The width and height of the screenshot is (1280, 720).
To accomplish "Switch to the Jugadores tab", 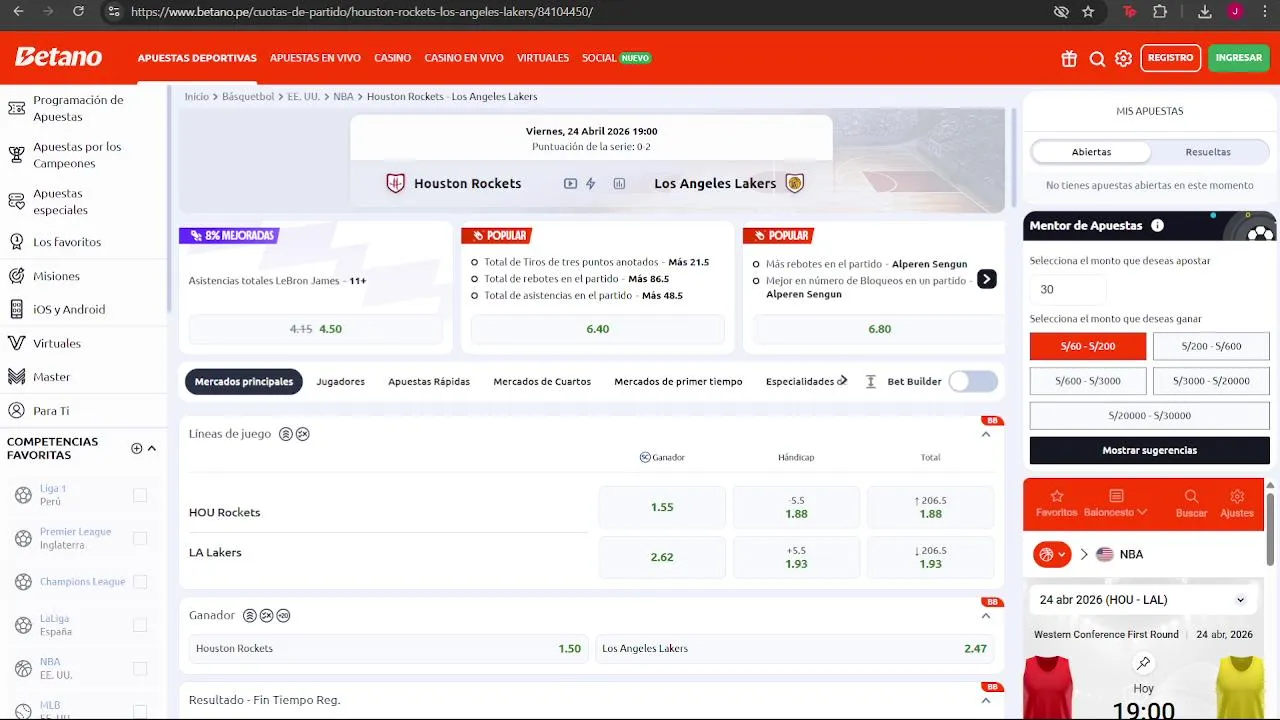I will (341, 382).
